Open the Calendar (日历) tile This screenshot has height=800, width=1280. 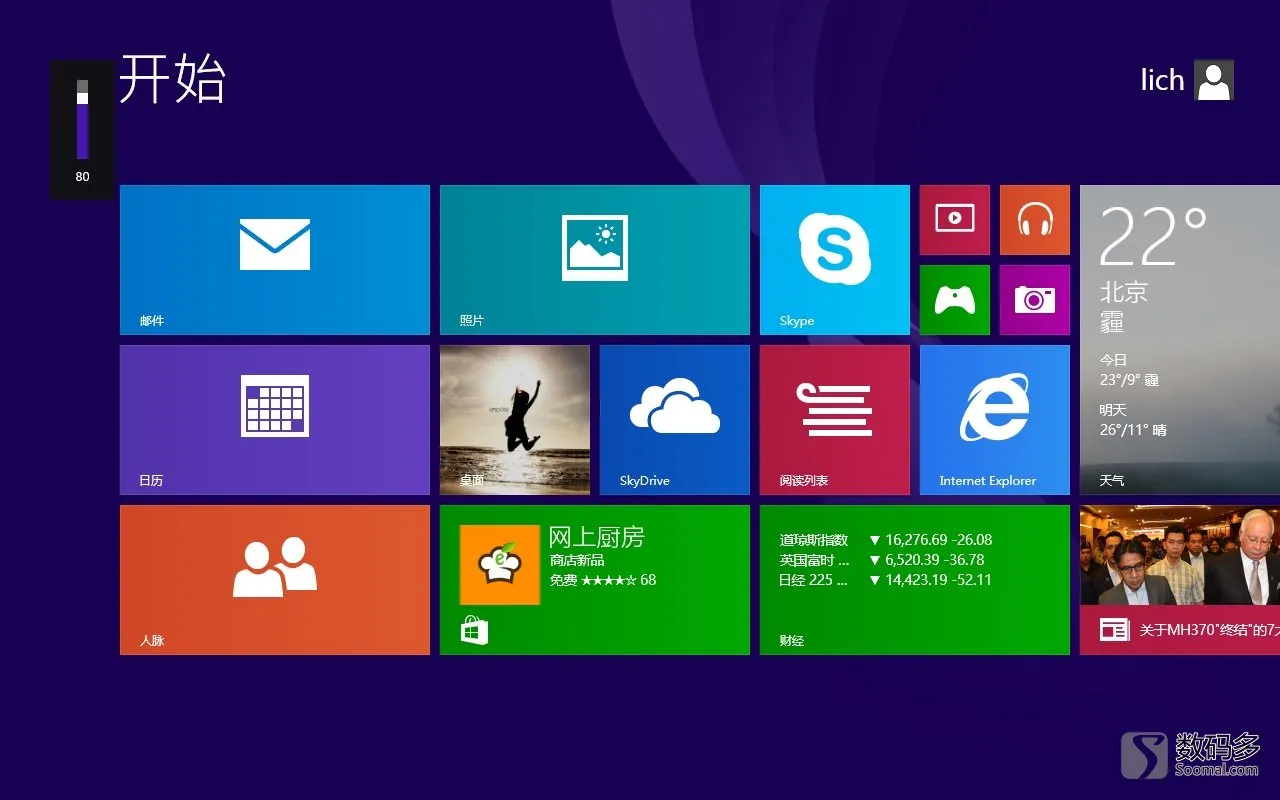275,420
